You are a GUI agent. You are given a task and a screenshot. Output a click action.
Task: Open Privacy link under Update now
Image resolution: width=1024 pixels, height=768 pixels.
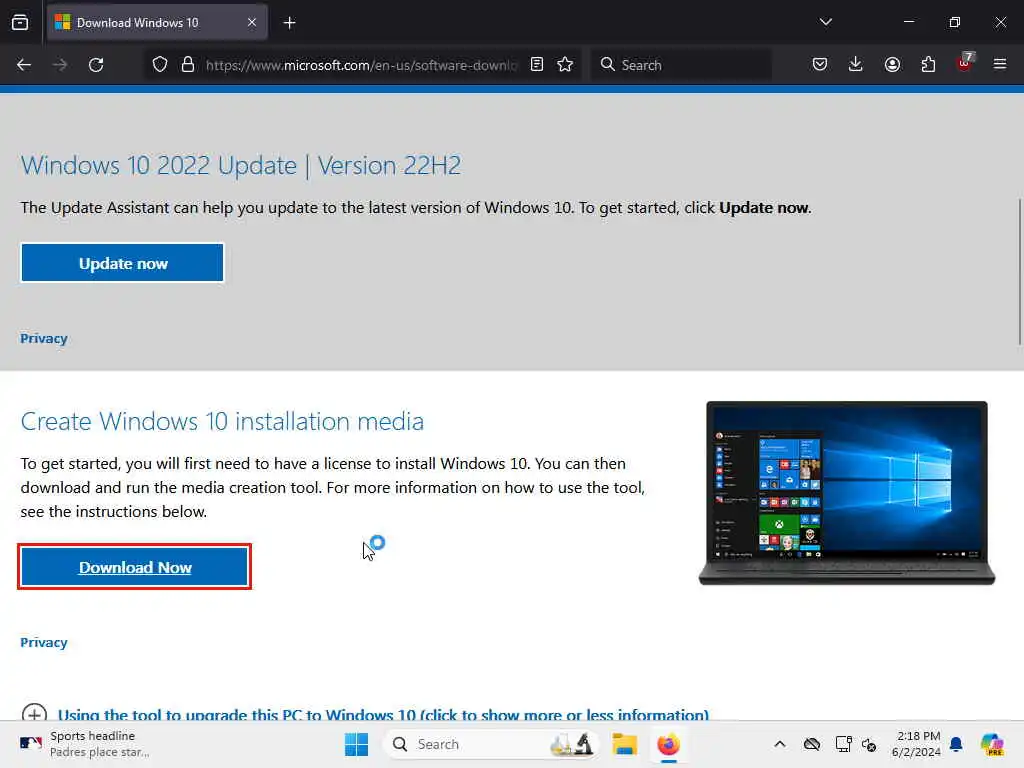point(44,338)
